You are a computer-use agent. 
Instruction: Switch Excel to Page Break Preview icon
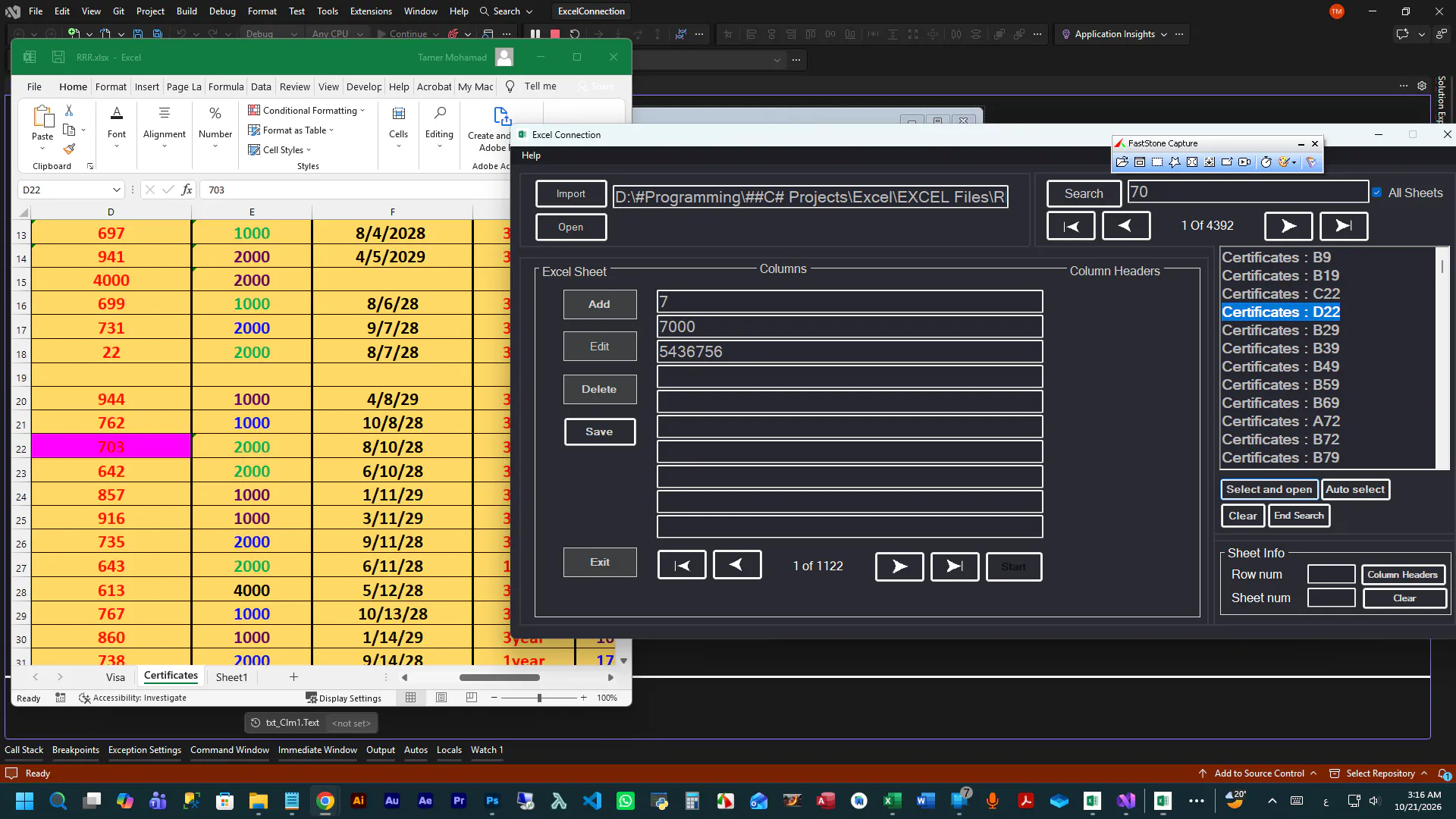point(472,698)
